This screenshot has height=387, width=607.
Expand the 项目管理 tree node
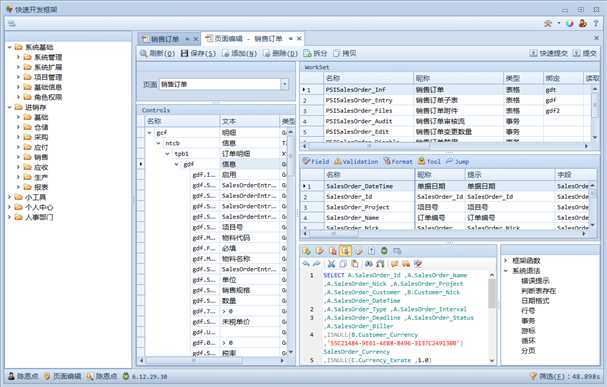pyautogui.click(x=18, y=77)
